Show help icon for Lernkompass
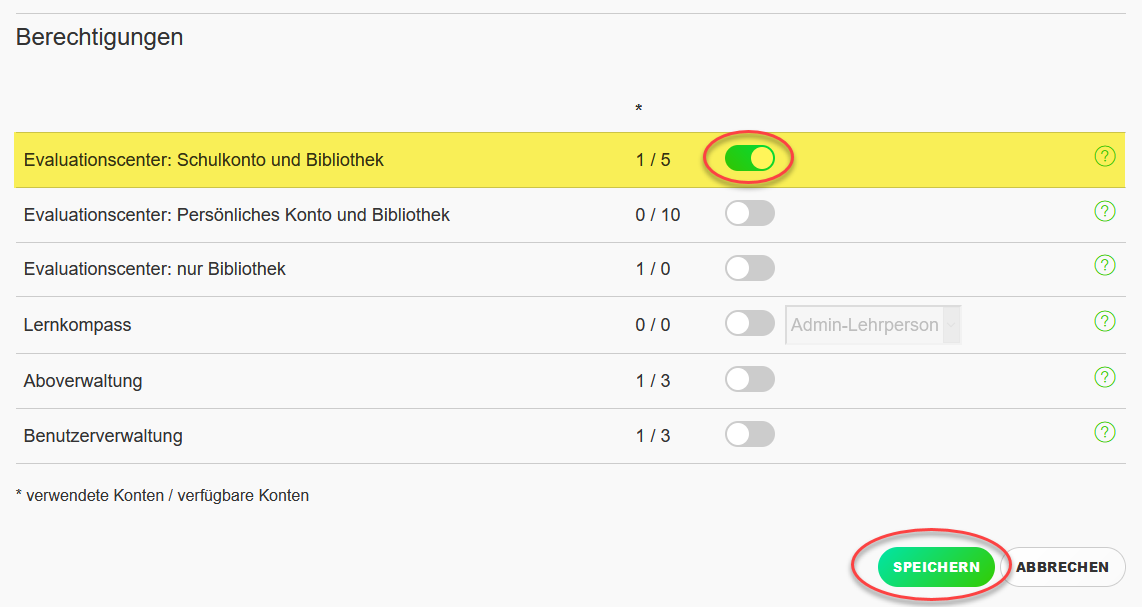The width and height of the screenshot is (1142, 607). click(1104, 321)
